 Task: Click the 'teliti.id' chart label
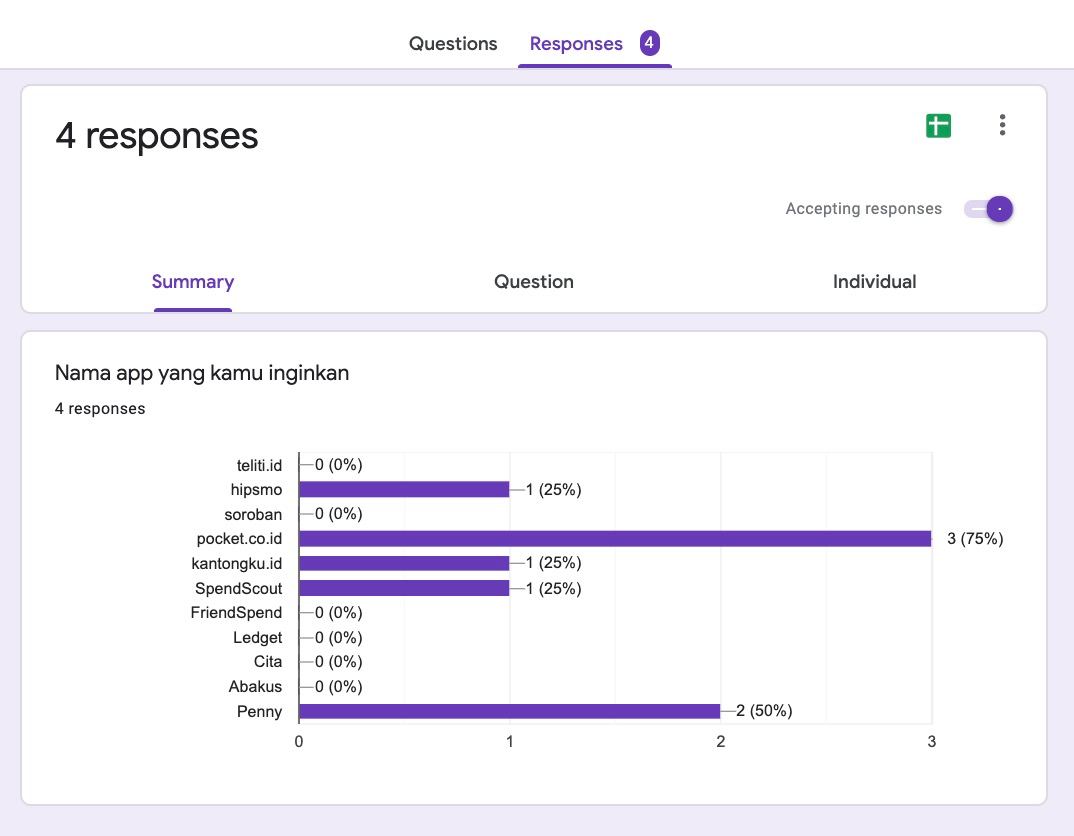259,466
